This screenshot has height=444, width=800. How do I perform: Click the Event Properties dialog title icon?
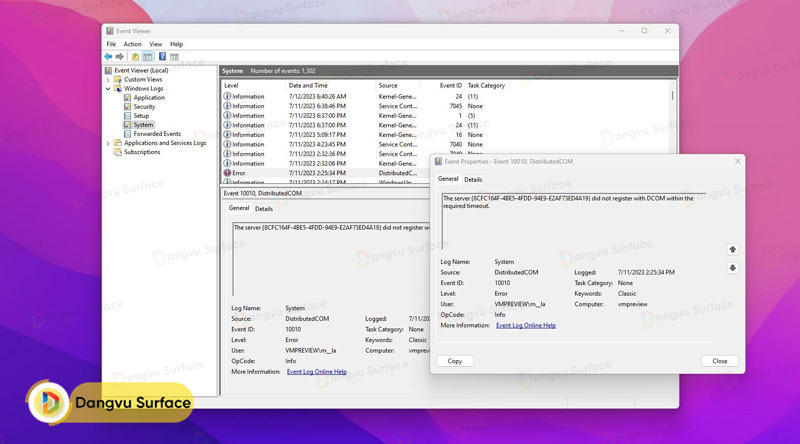[438, 161]
